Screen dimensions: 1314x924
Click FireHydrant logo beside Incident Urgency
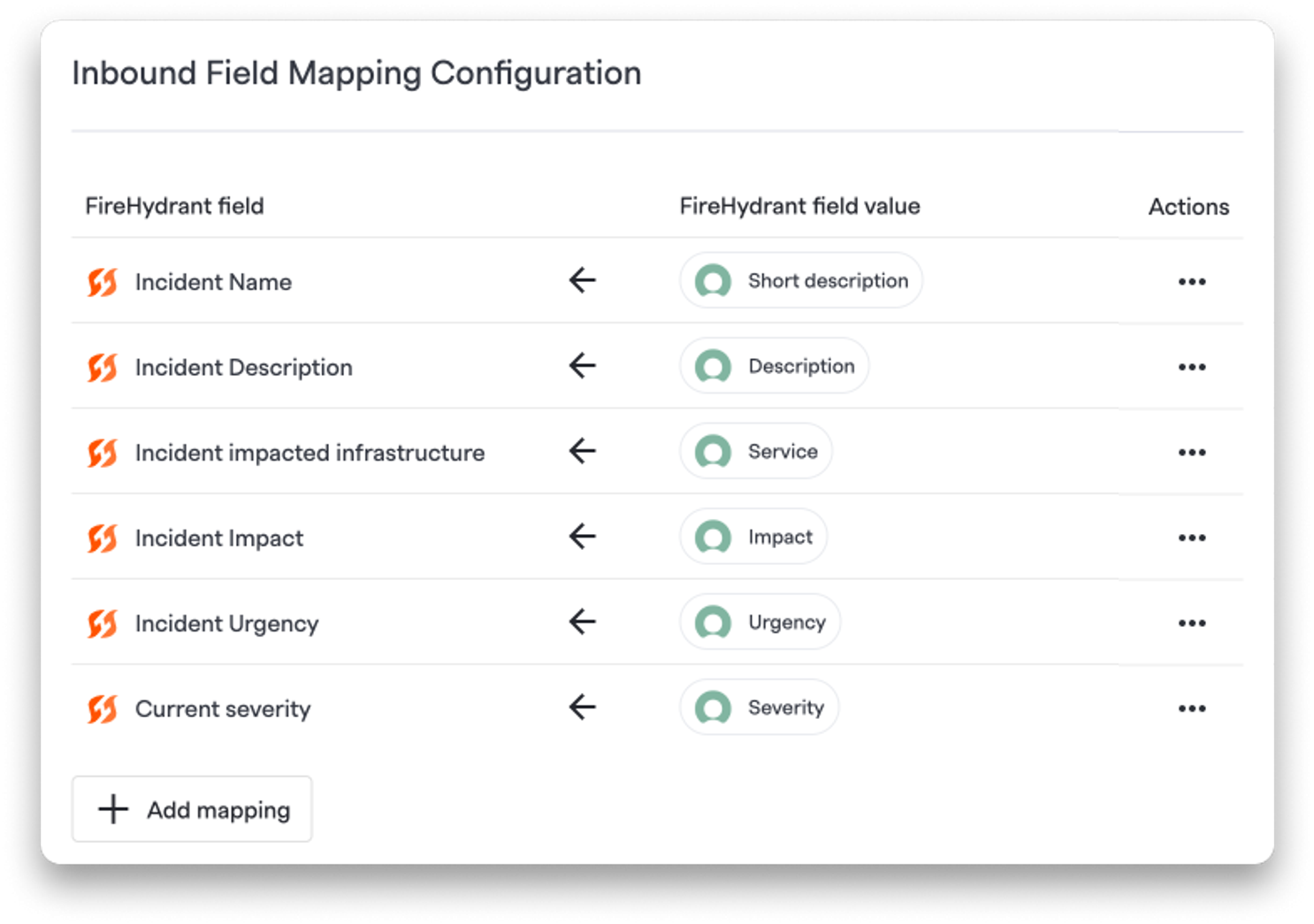coord(103,623)
